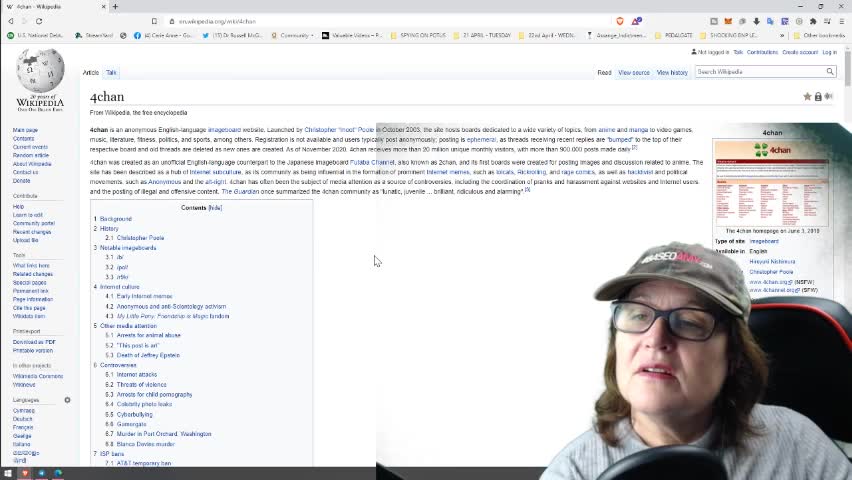Viewport: 852px width, 480px height.
Task: Select the Read tab
Action: pos(604,72)
